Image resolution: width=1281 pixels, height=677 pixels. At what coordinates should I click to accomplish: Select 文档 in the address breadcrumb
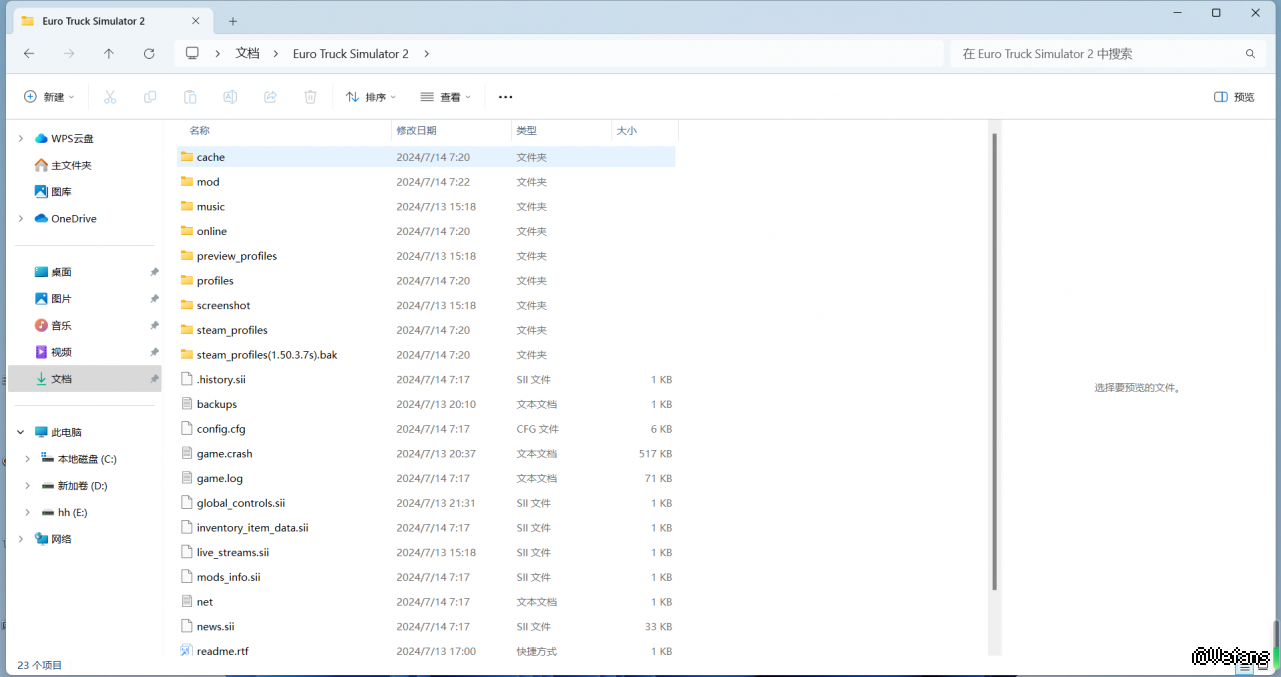[x=247, y=54]
